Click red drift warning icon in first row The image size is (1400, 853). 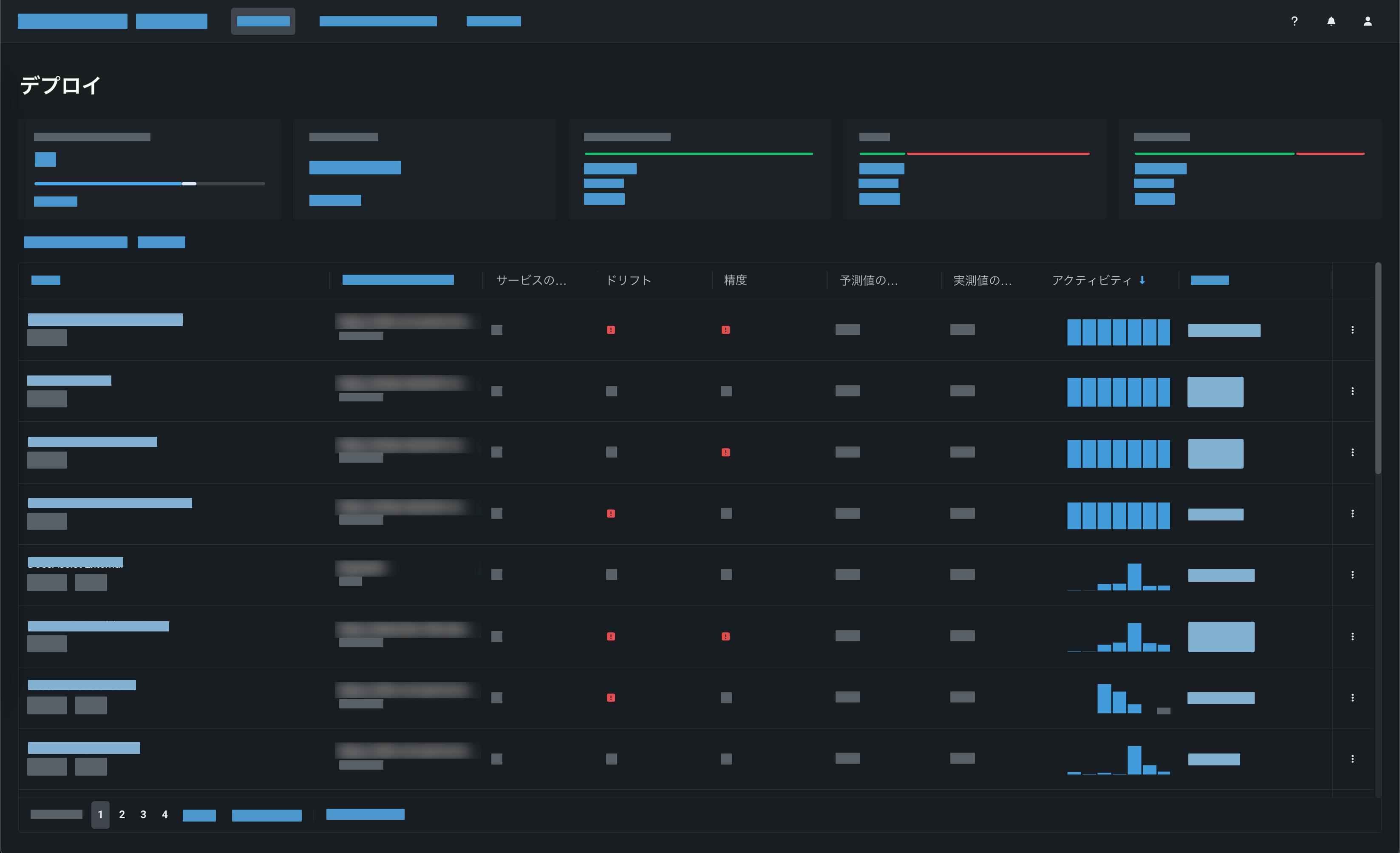[x=611, y=330]
